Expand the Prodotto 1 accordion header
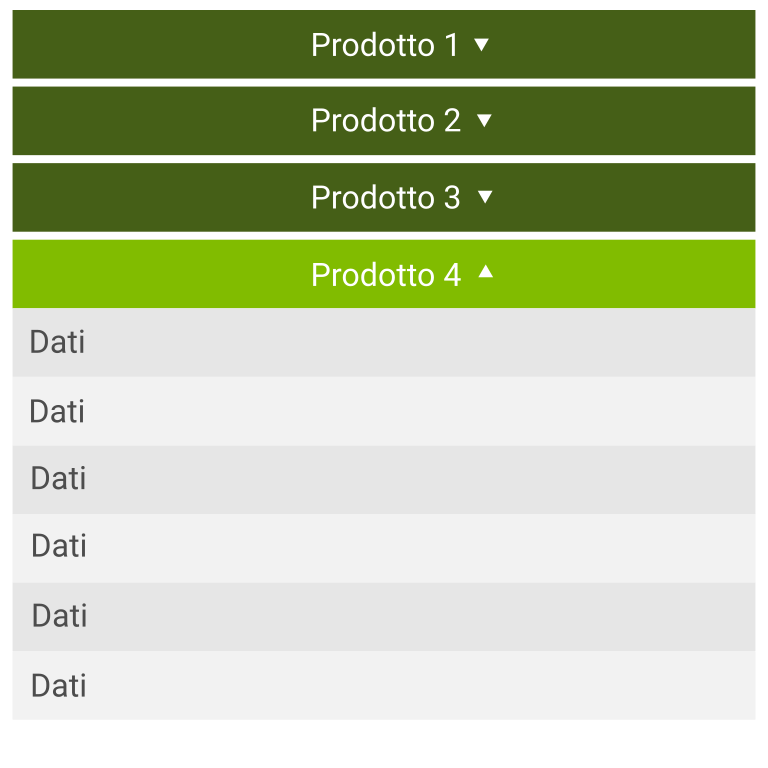This screenshot has height=768, width=768. click(x=384, y=45)
